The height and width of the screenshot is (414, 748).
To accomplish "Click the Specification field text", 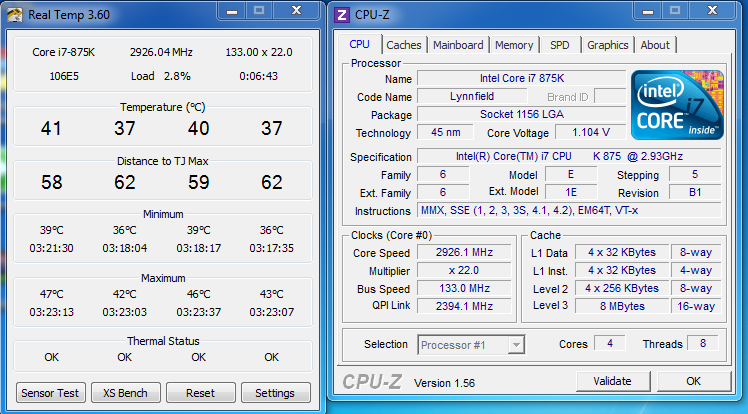I will click(569, 156).
